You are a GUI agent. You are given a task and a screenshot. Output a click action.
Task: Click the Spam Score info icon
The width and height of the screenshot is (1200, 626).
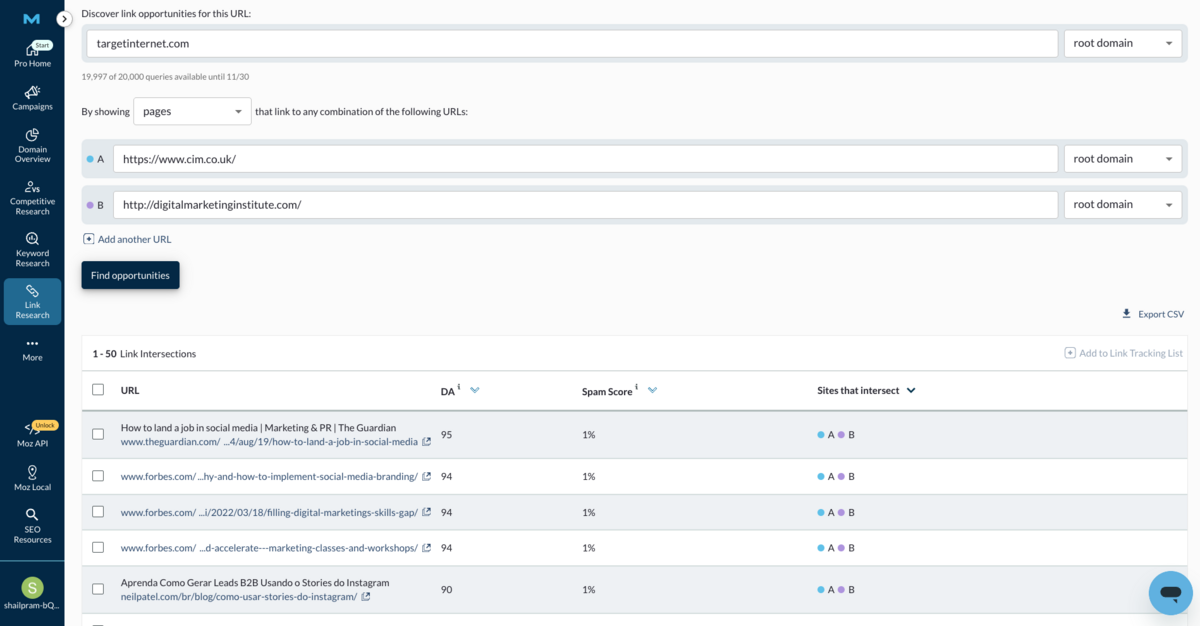pos(636,387)
